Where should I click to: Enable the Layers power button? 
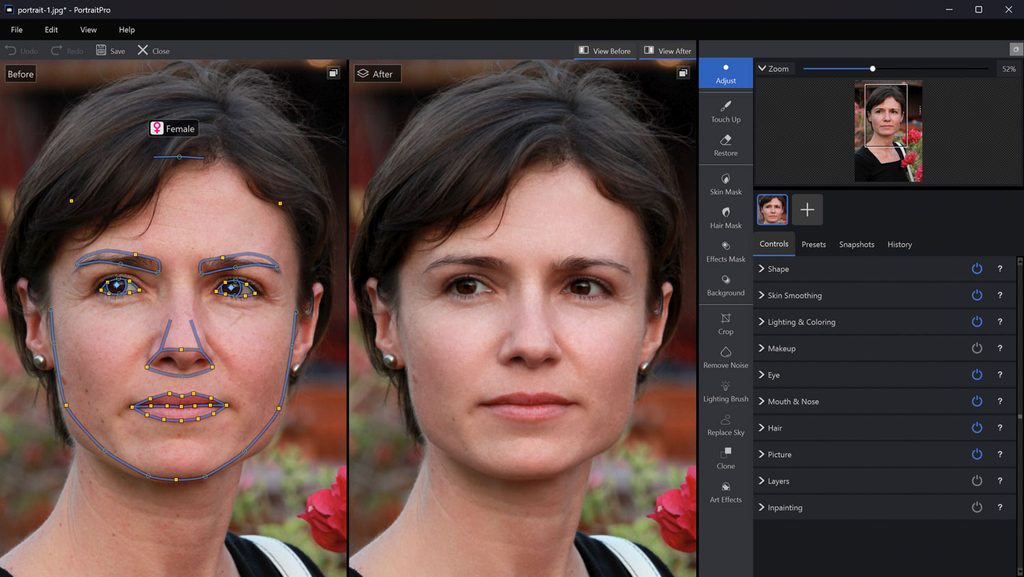(x=977, y=481)
